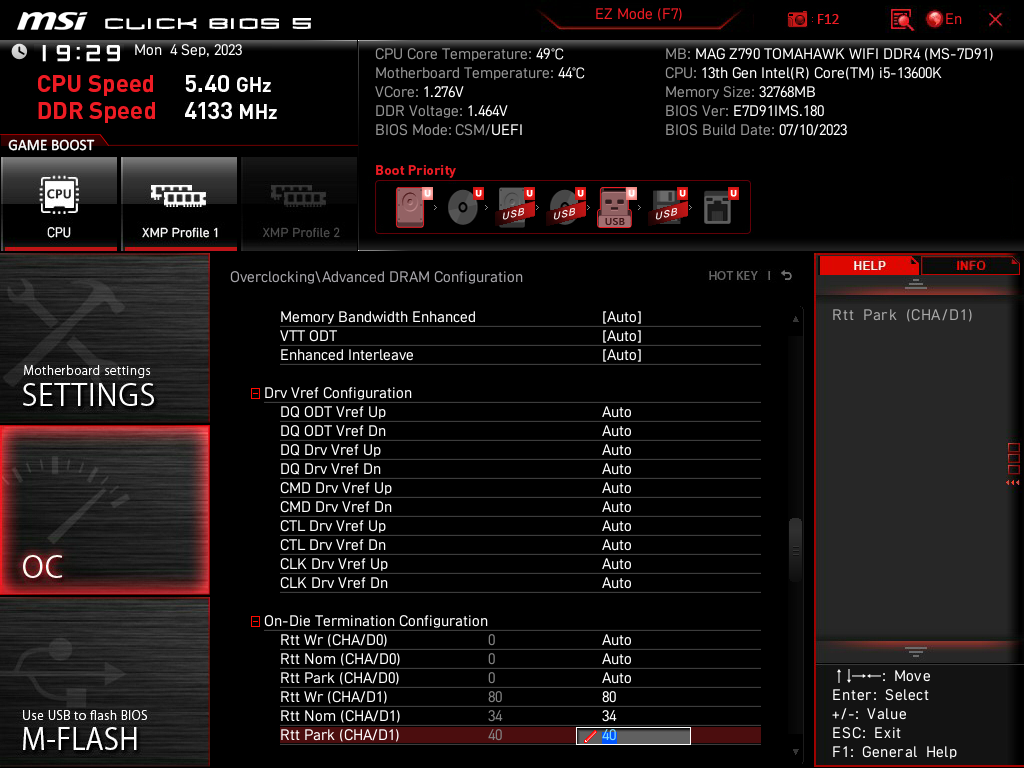Go back using the return arrow icon
Screen dimensions: 1024x768
tap(787, 276)
